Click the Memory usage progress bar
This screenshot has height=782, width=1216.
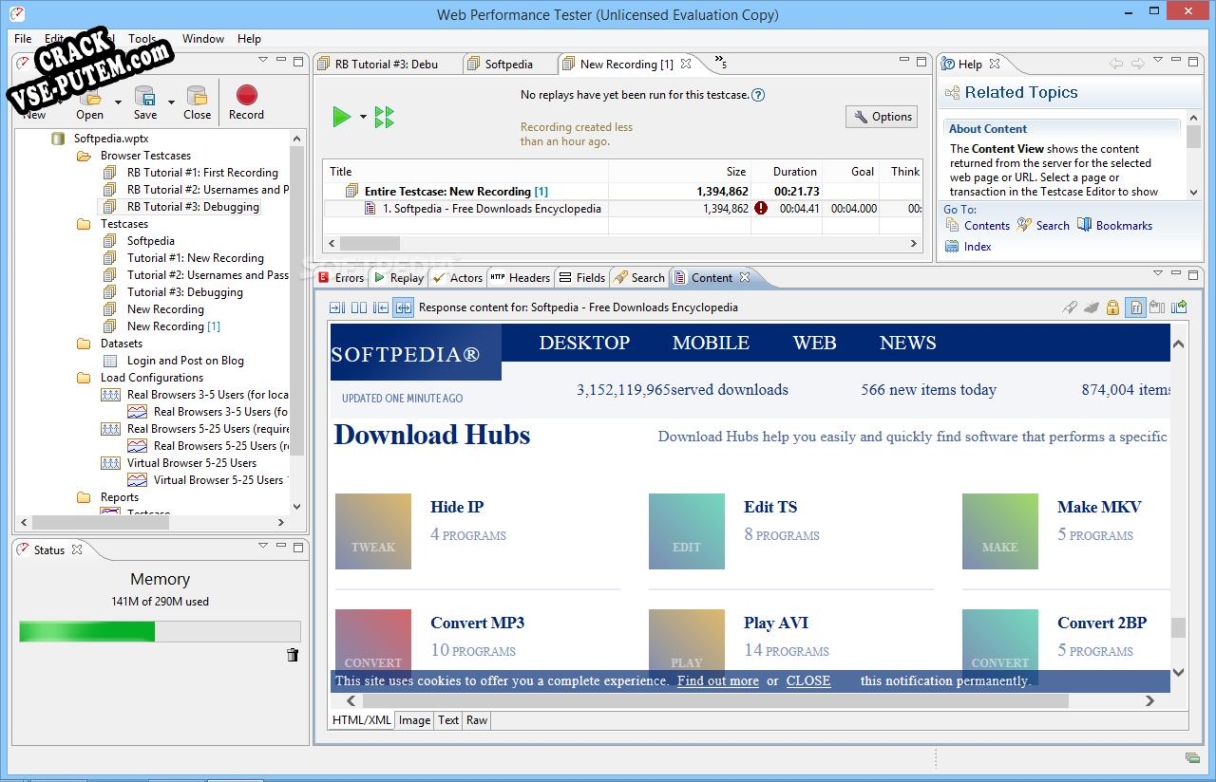tap(160, 631)
